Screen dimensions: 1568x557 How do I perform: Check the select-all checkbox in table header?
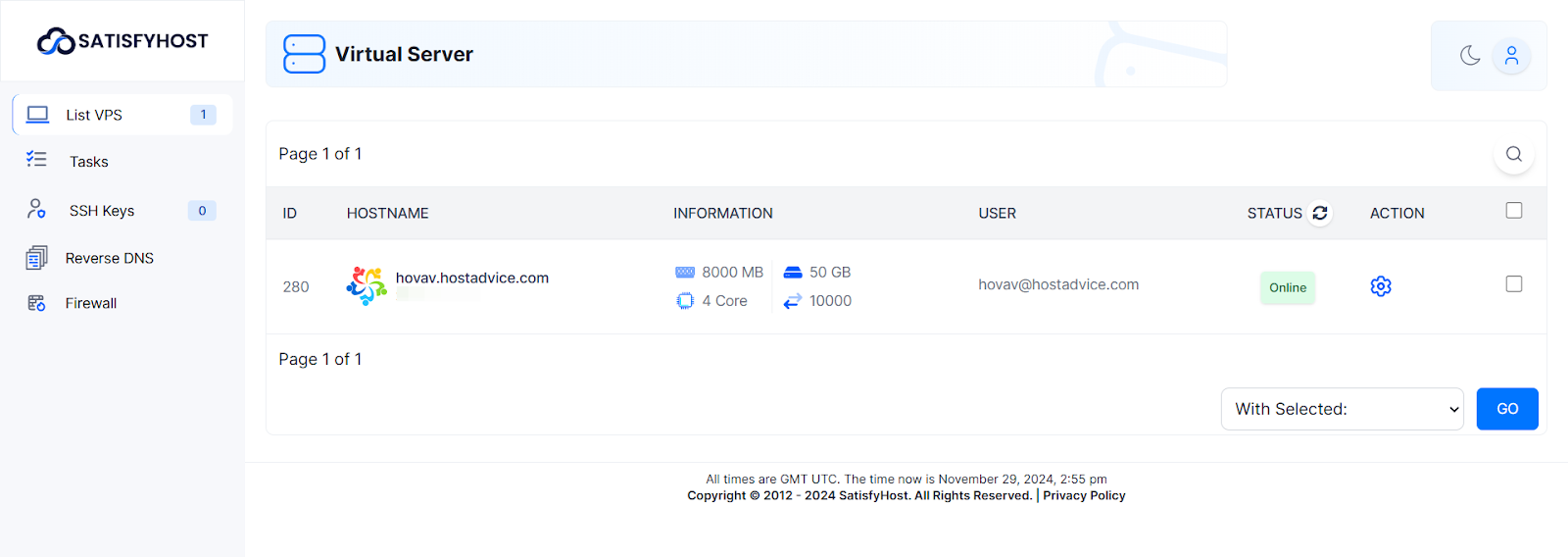1514,211
